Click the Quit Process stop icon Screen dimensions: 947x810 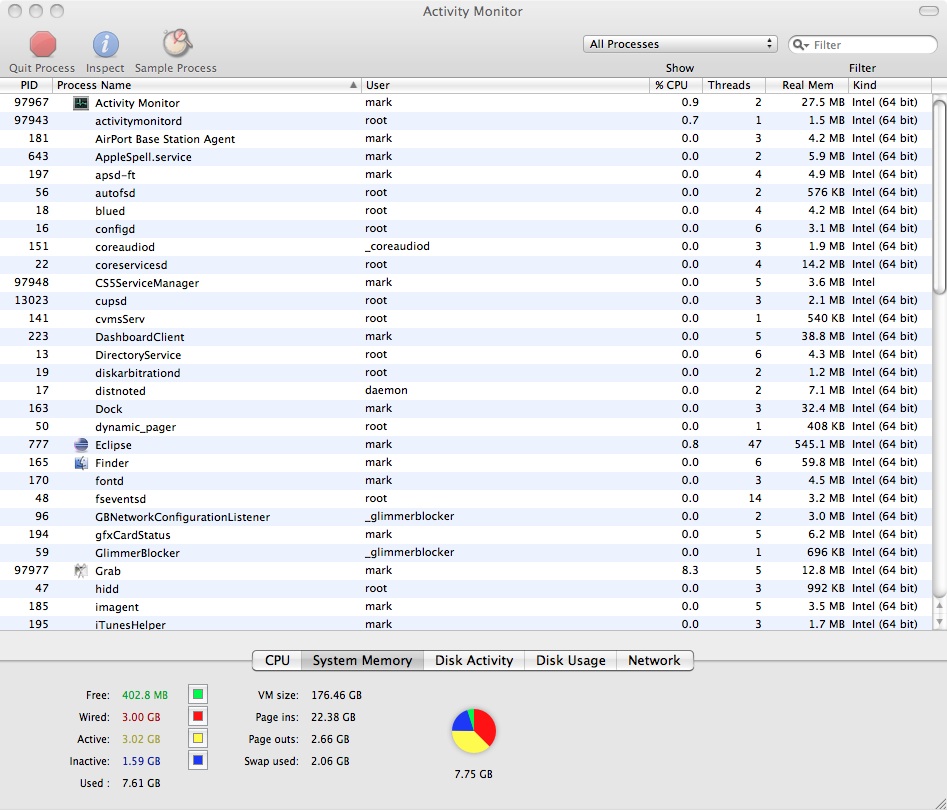(x=42, y=44)
